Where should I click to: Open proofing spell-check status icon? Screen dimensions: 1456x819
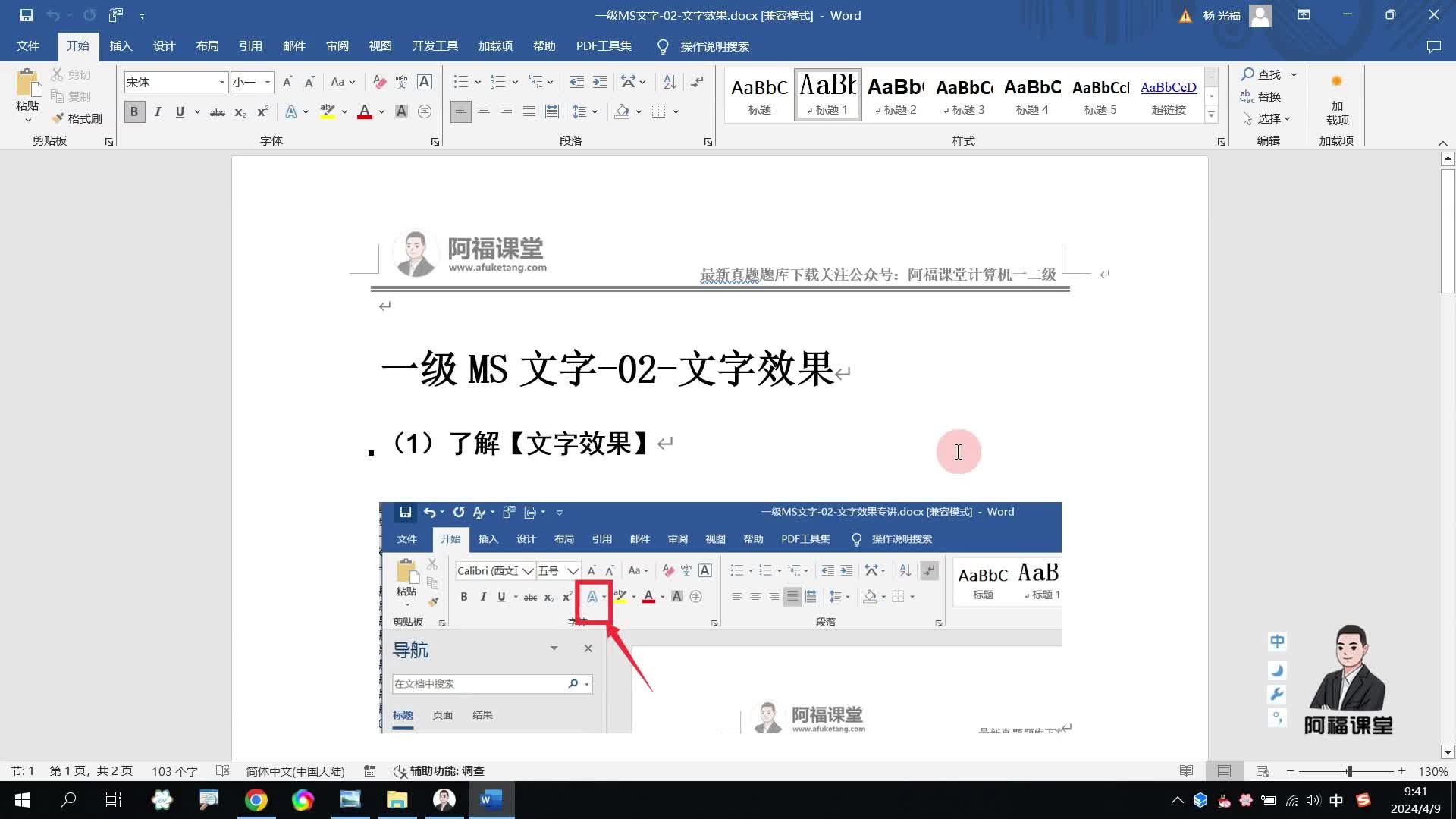point(222,771)
